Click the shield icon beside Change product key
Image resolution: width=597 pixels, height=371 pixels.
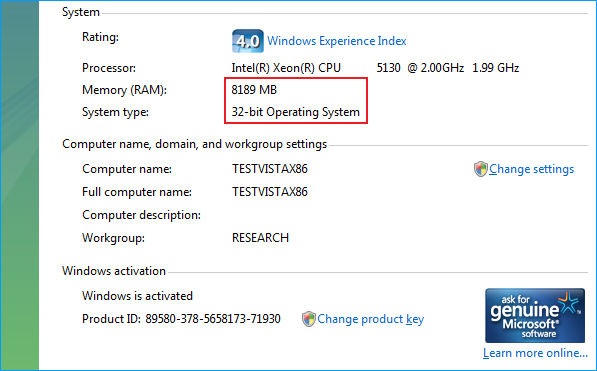point(309,319)
